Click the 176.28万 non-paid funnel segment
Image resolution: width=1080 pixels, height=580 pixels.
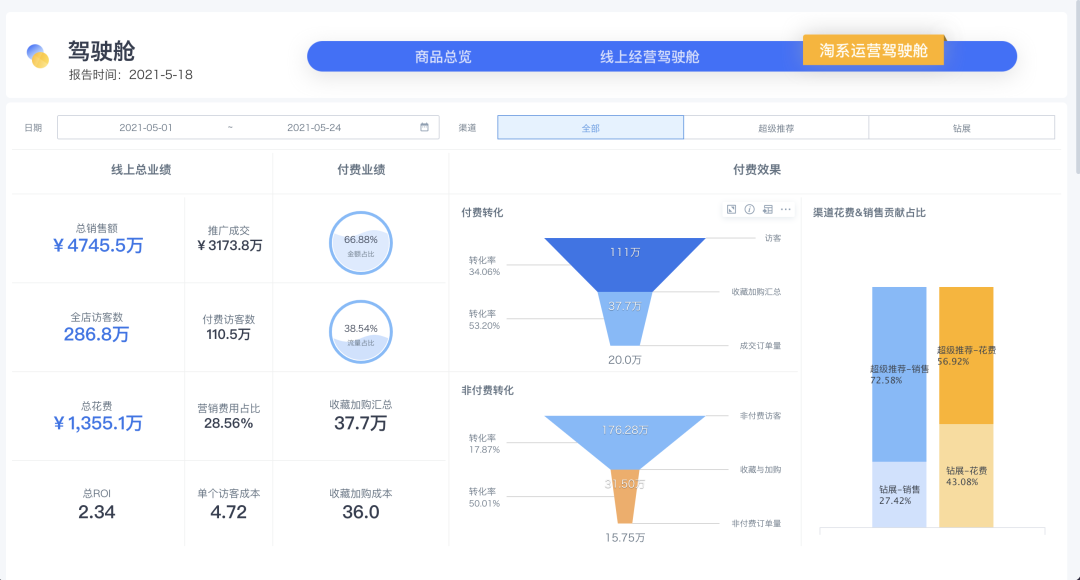(x=625, y=442)
